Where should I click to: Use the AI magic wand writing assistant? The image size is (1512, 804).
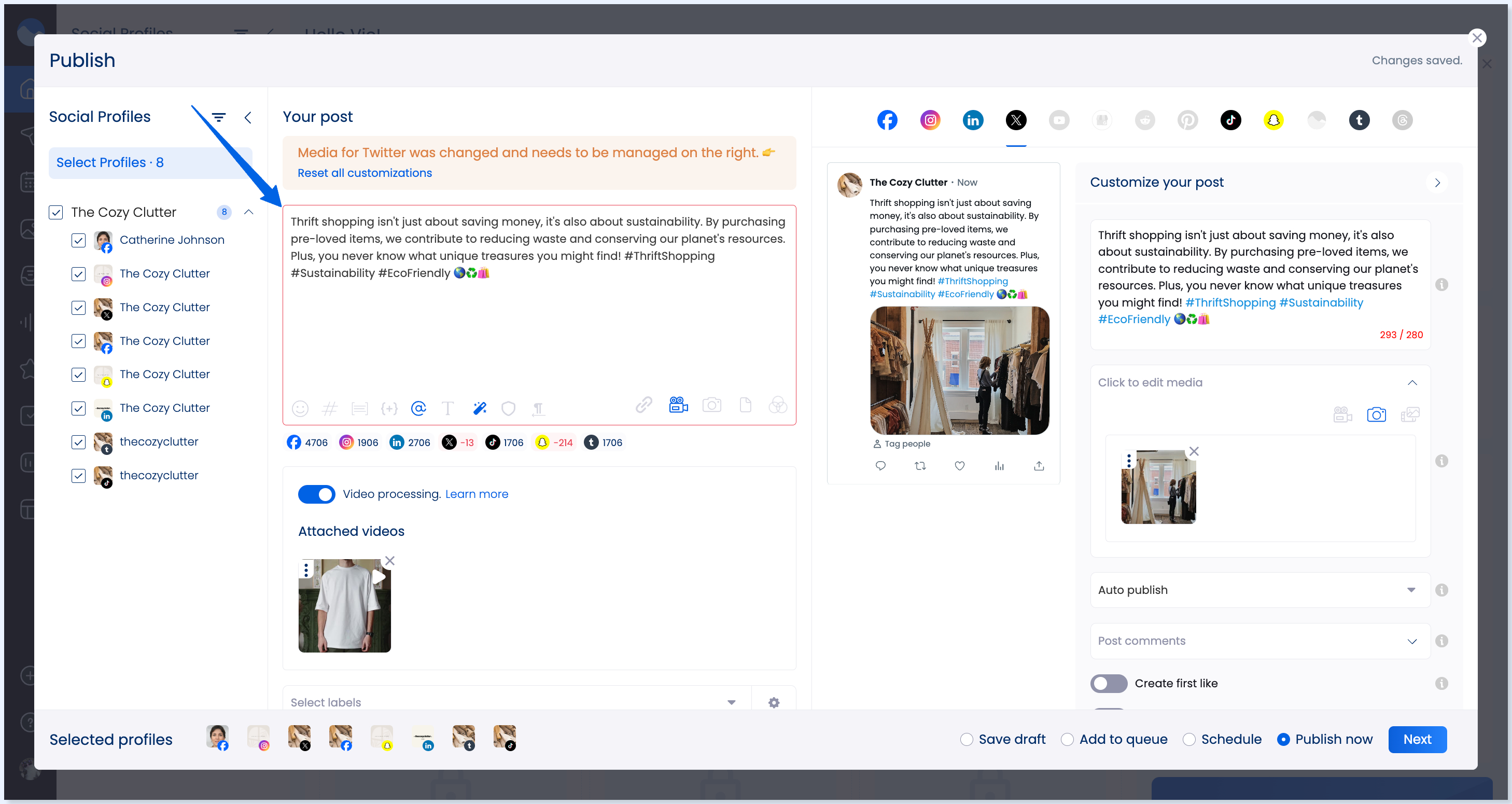480,408
